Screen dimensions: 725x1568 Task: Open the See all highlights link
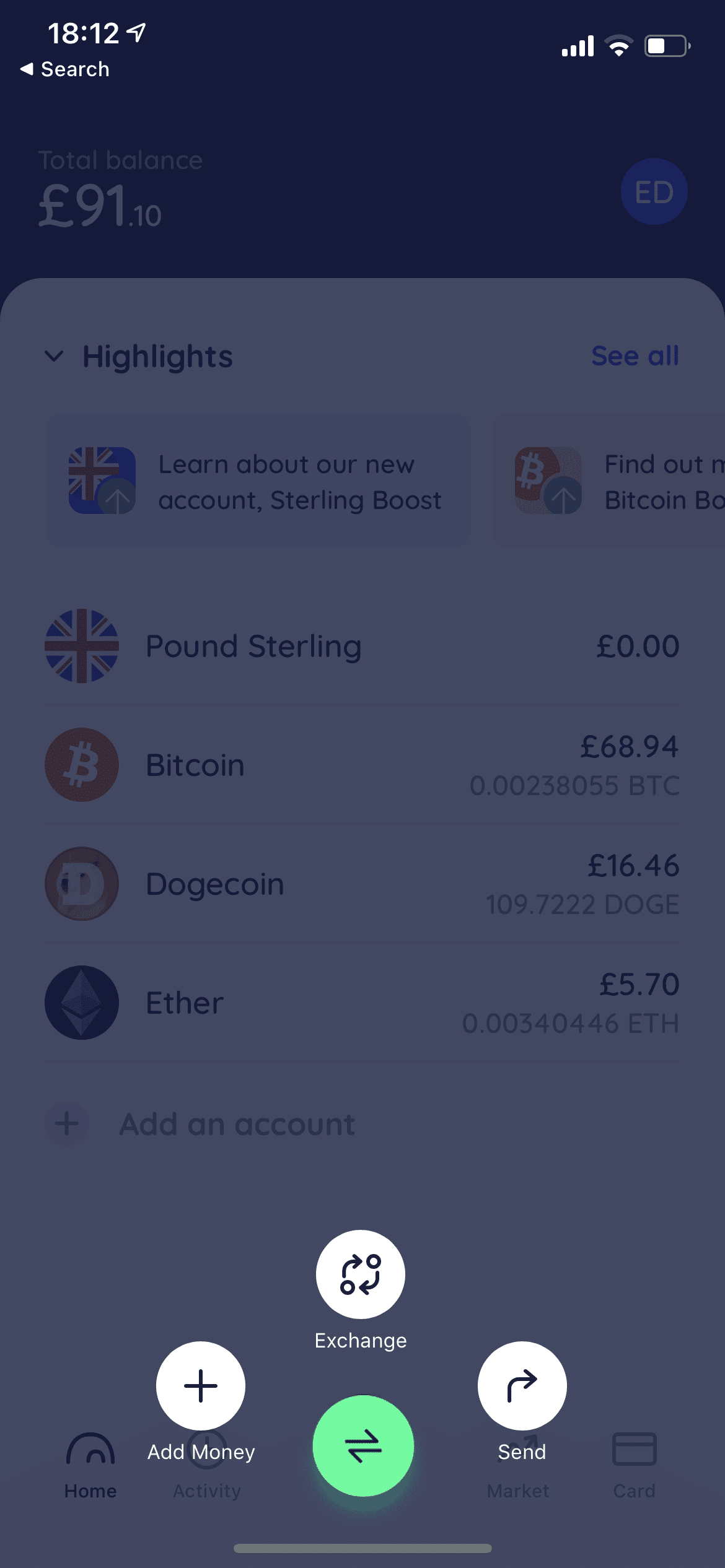(635, 356)
